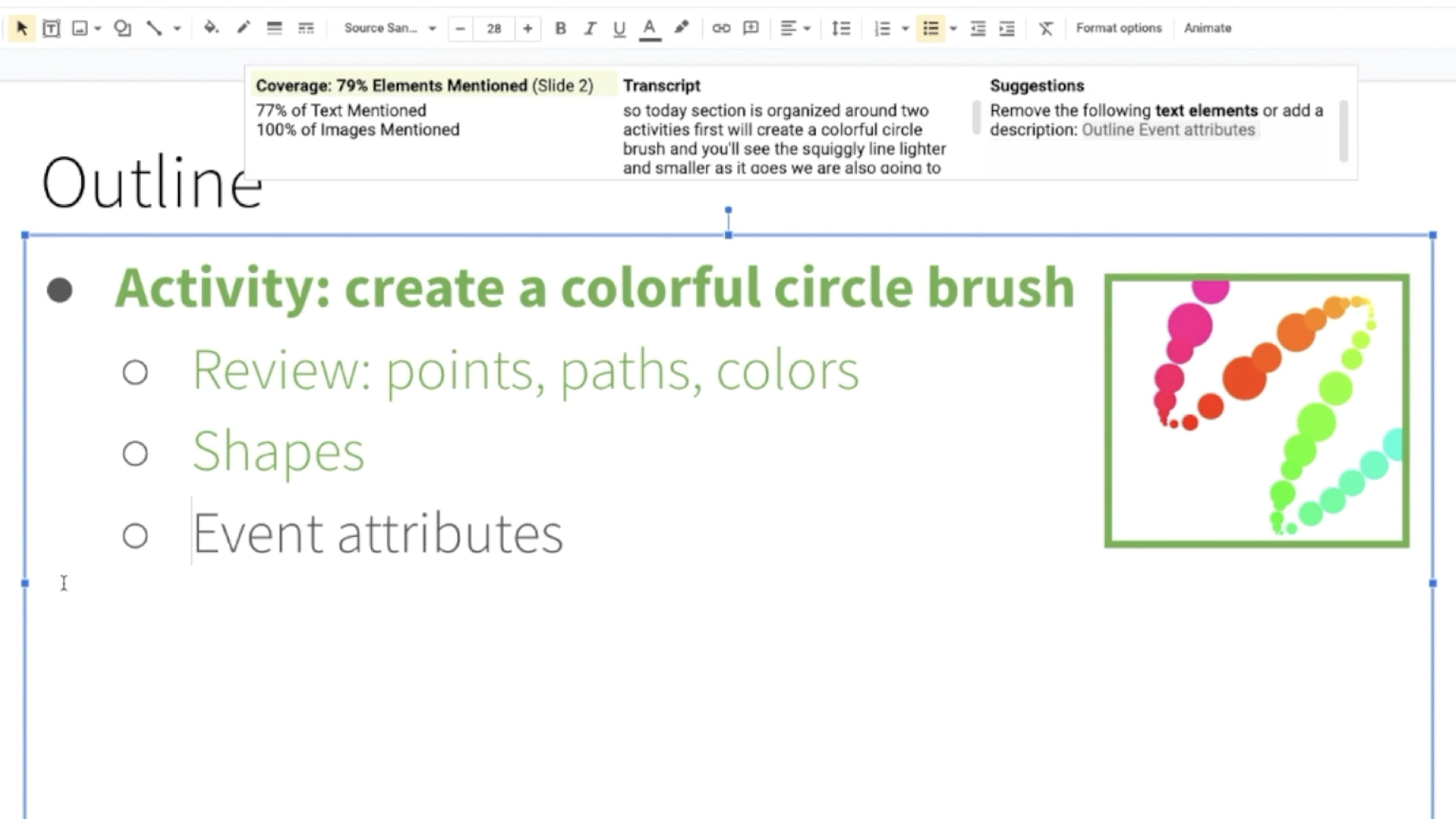
Task: Toggle the link insert icon
Action: tap(721, 28)
